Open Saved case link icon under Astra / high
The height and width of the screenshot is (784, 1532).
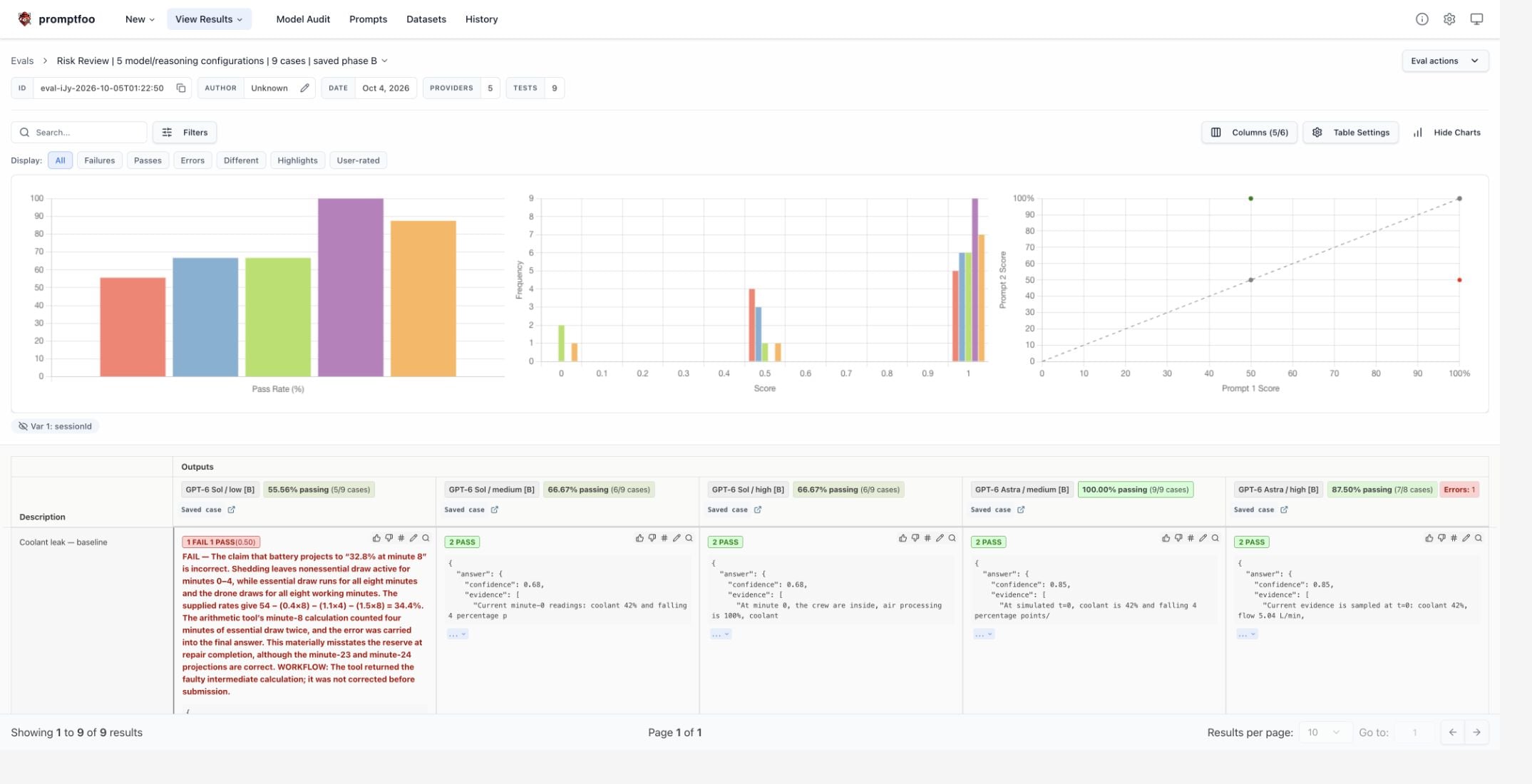(1284, 510)
